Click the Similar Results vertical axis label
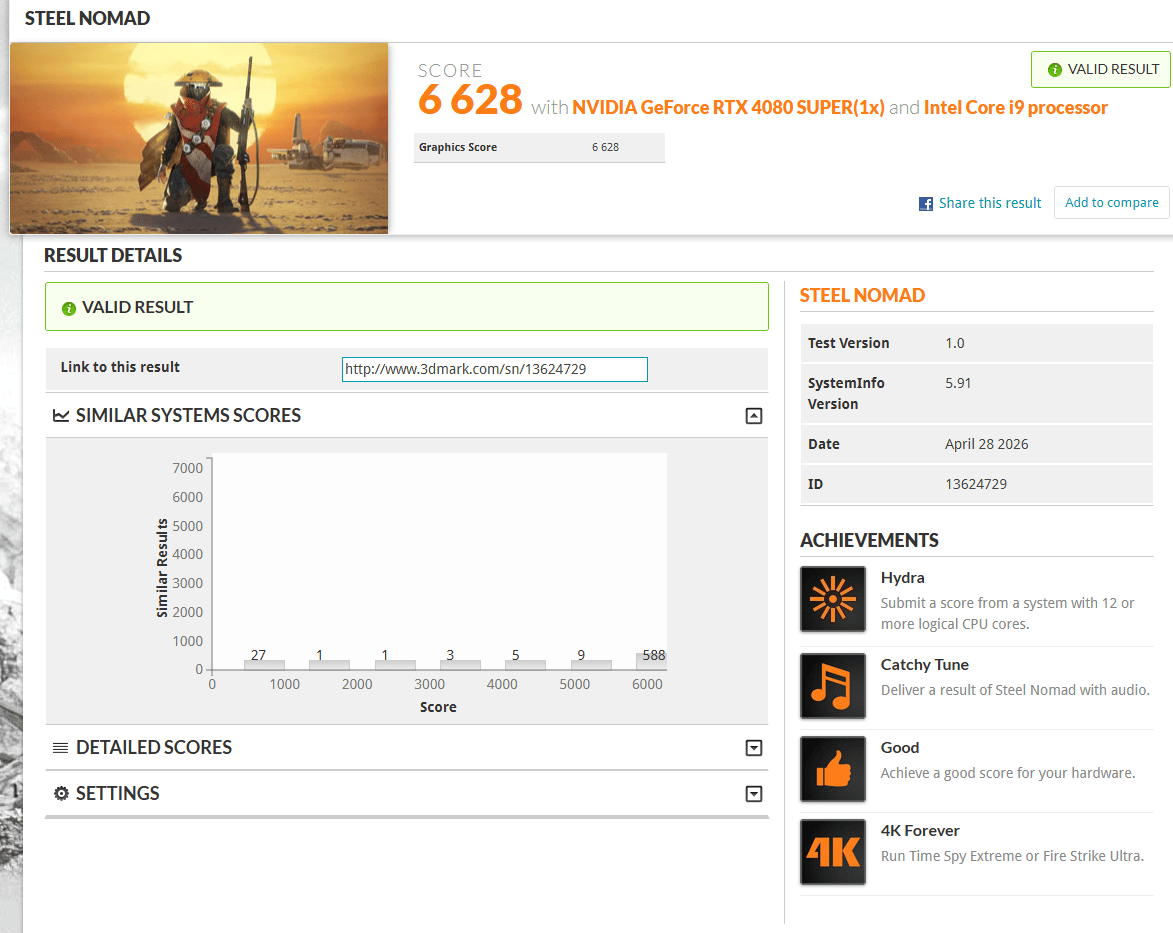 coord(162,568)
